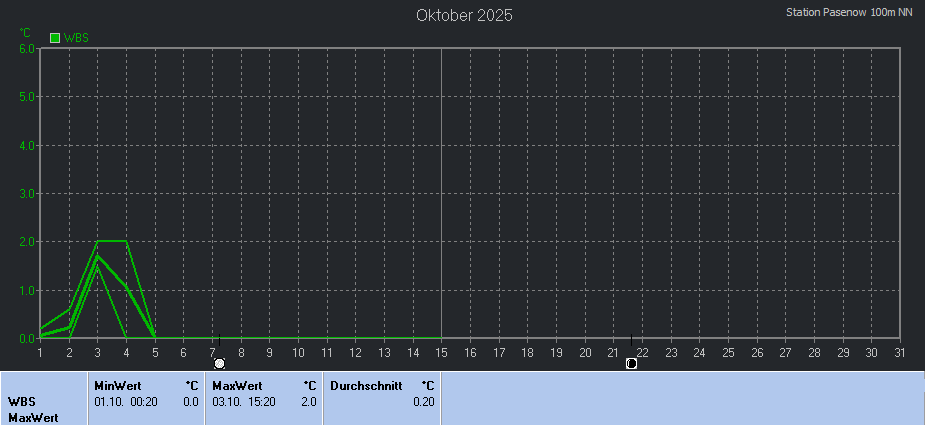
Task: Click the full moon icon below day 7
Action: 220,363
